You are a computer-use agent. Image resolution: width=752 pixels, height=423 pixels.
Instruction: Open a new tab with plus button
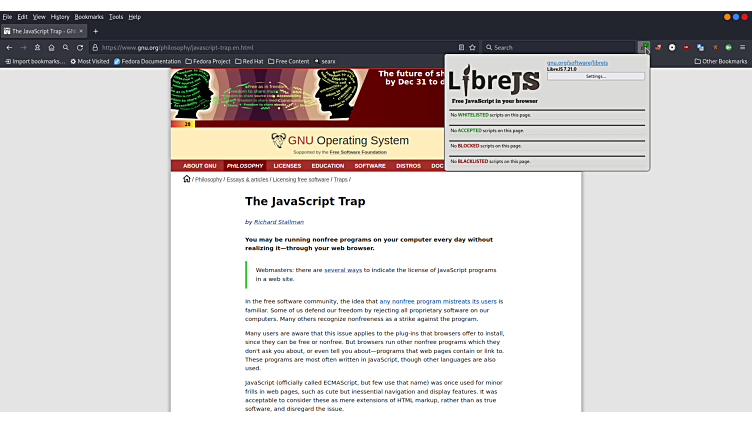coord(96,31)
